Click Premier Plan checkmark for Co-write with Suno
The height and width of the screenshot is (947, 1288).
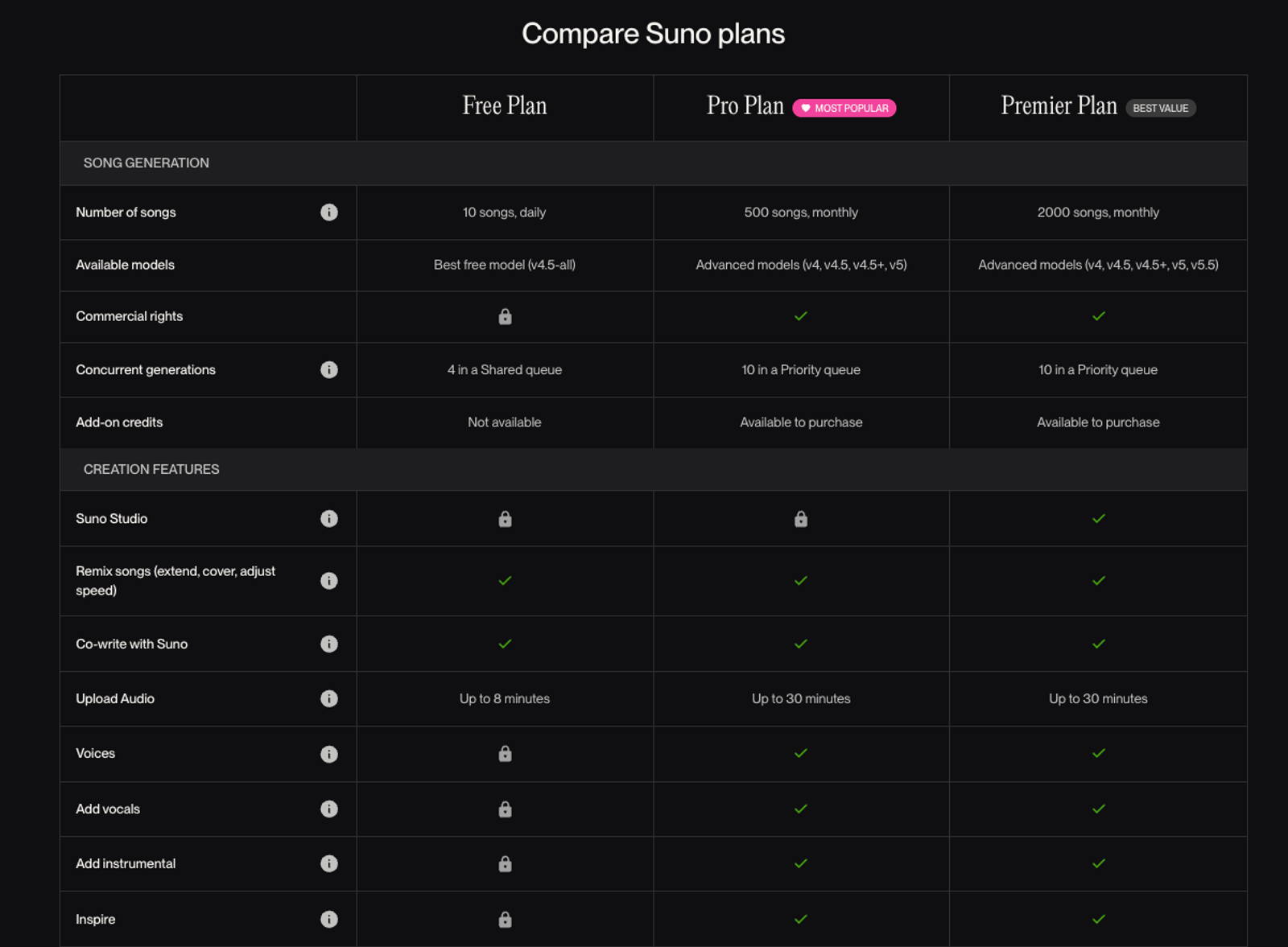pos(1099,644)
